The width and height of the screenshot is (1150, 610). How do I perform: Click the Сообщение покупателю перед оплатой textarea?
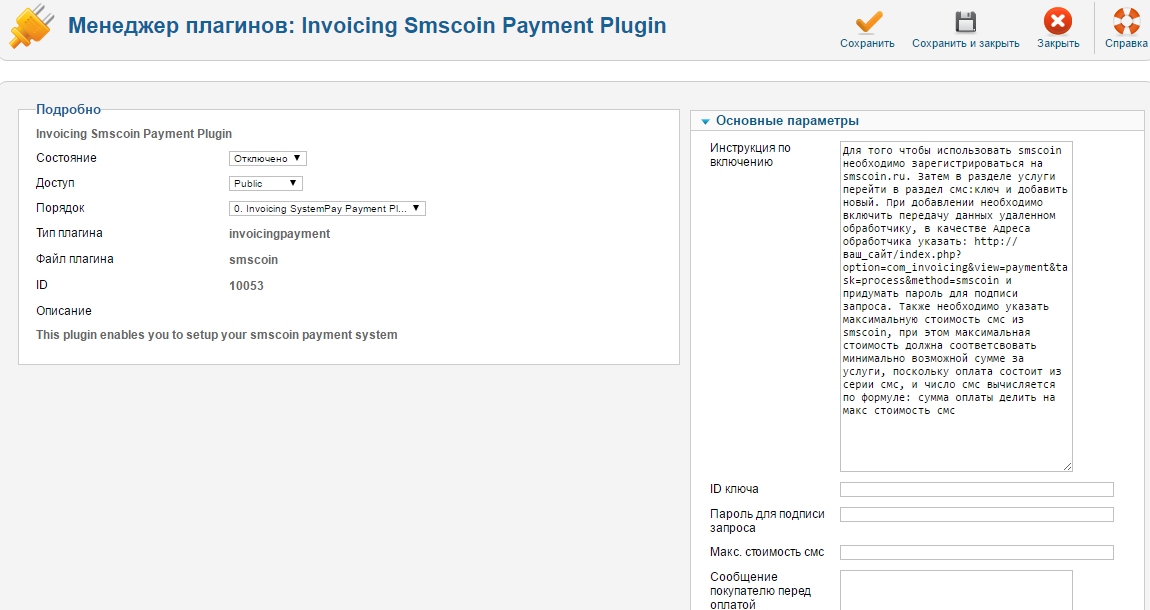tap(956, 590)
